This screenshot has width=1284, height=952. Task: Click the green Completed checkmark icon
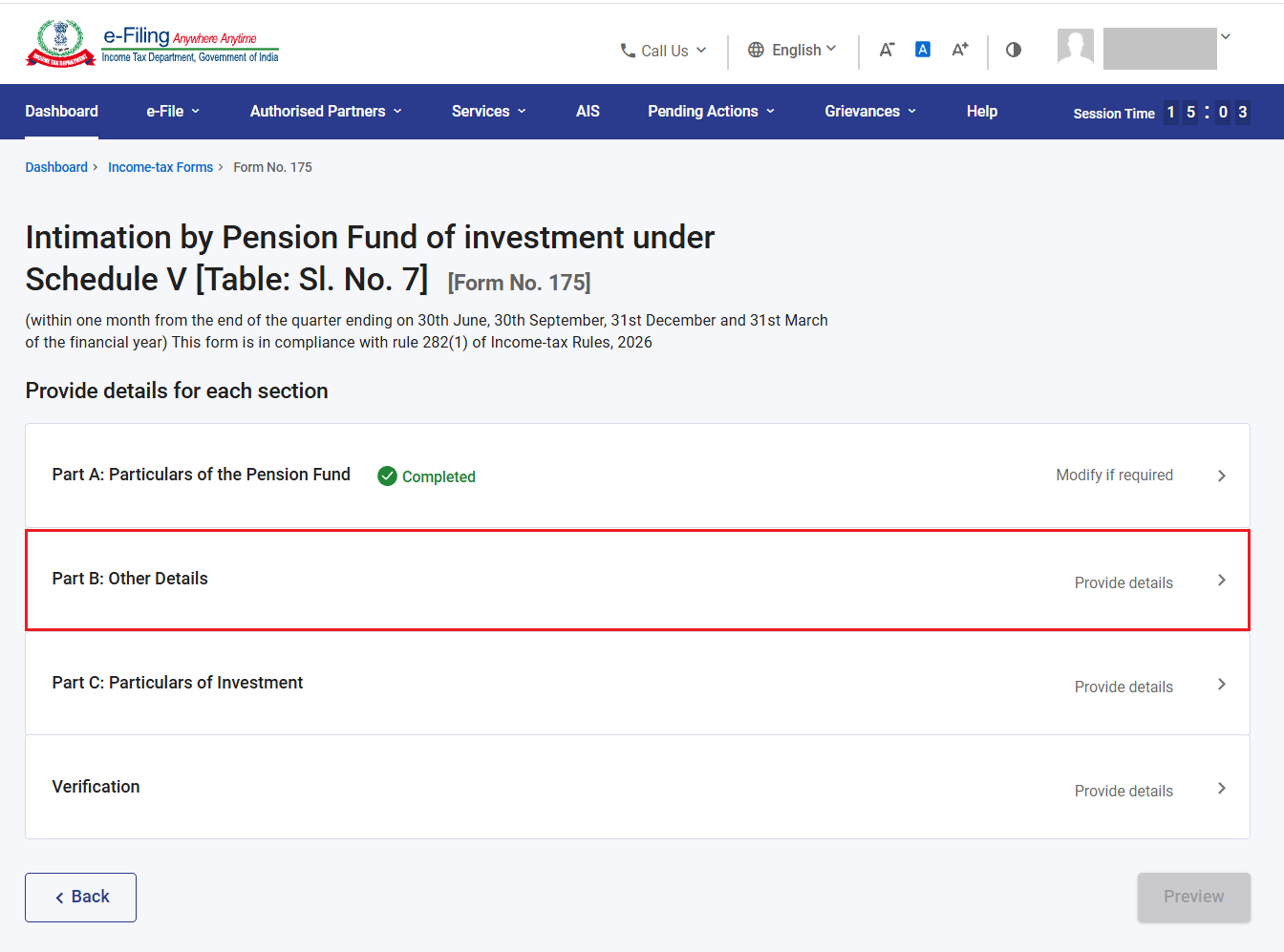pos(387,476)
